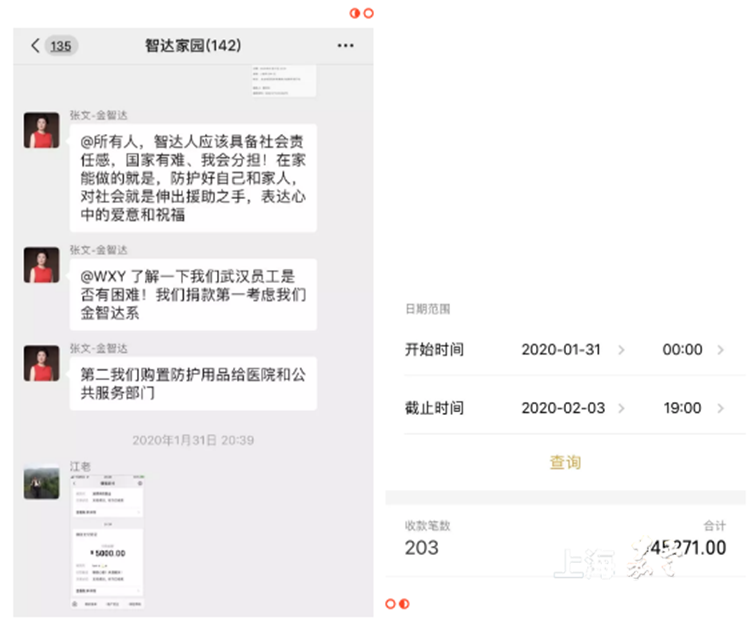The height and width of the screenshot is (632, 750).
Task: Tap the back arrow in the chat header
Action: pyautogui.click(x=35, y=45)
